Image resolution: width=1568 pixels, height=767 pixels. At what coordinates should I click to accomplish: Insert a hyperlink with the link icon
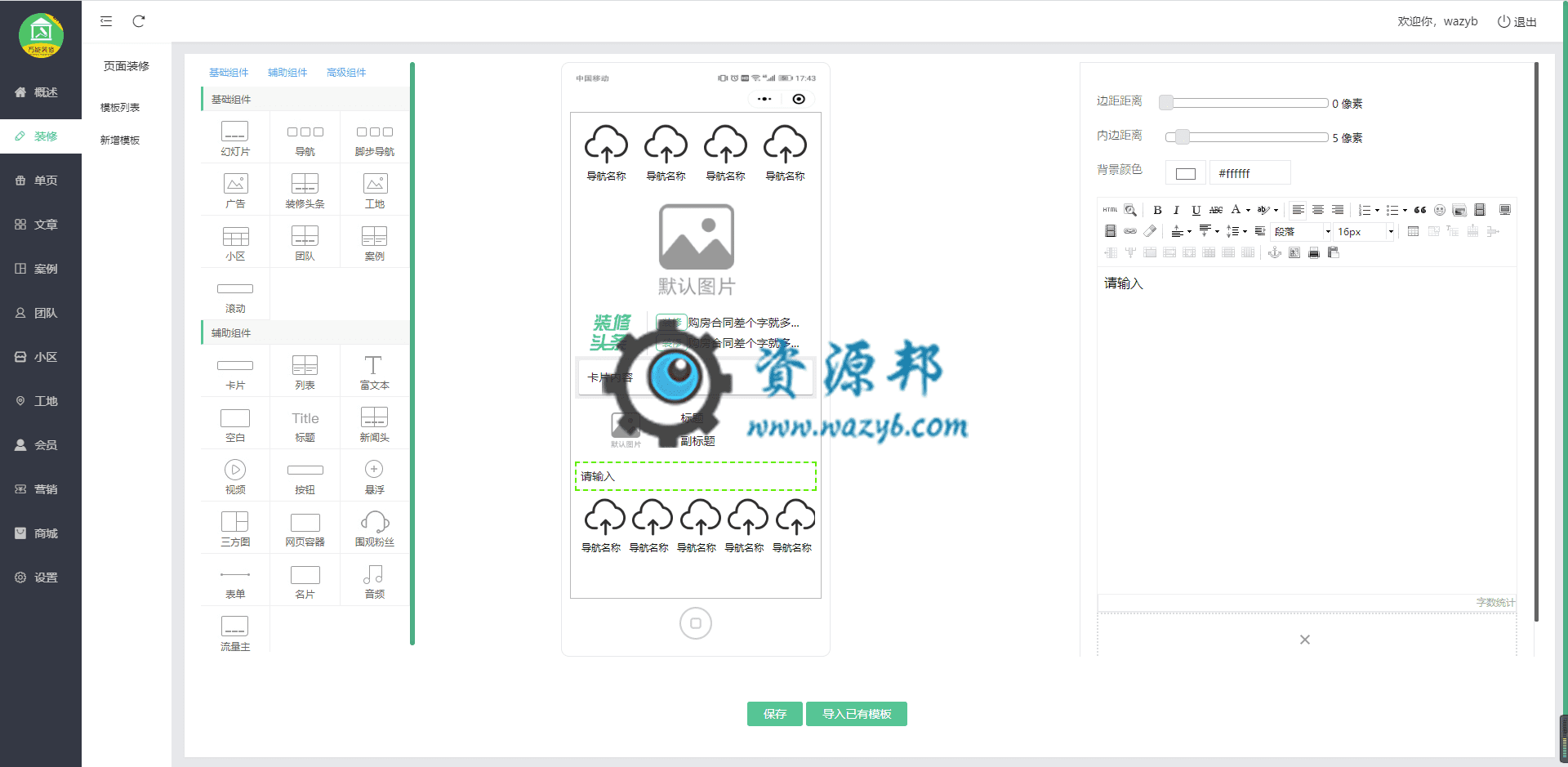(x=1130, y=231)
